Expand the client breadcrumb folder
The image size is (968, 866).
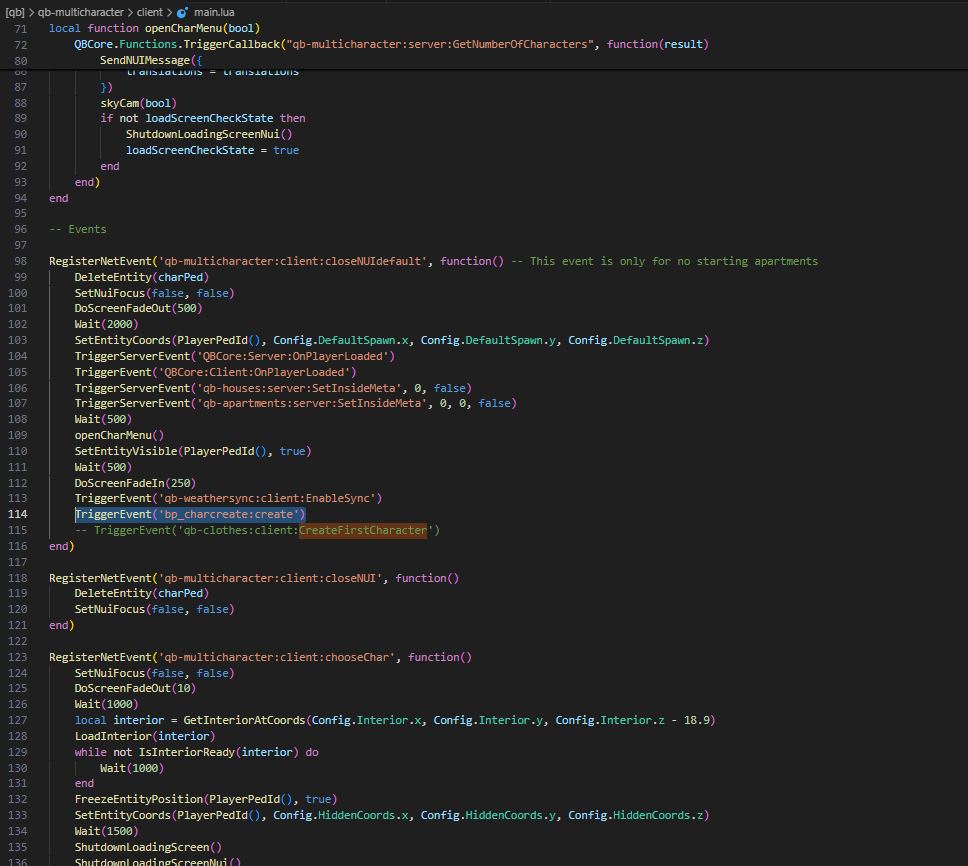pos(149,12)
